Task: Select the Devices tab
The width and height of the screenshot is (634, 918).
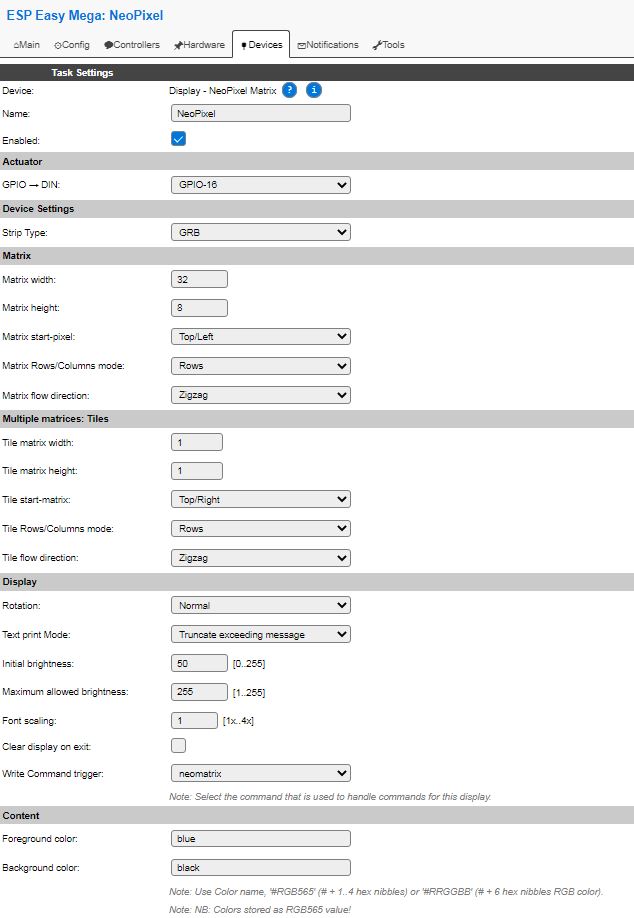Action: coord(261,44)
